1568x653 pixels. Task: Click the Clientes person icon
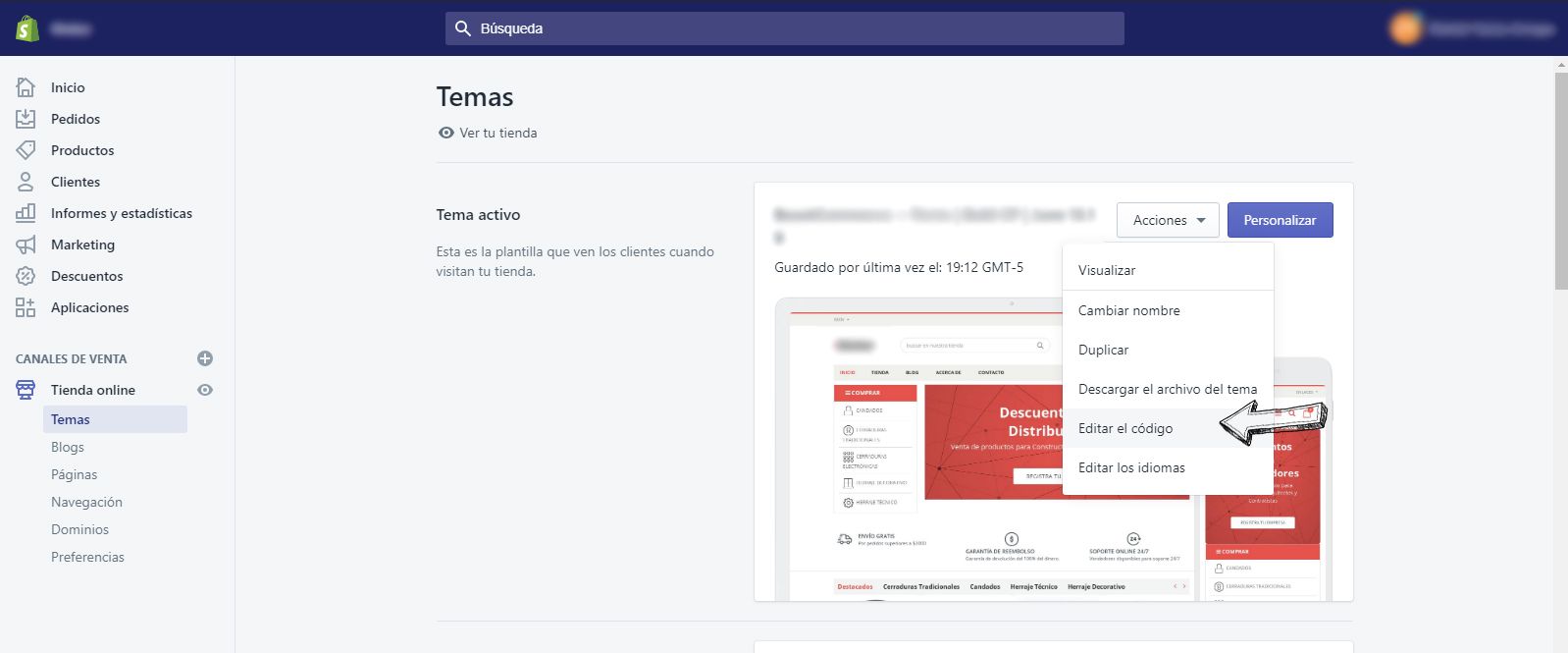(x=26, y=182)
